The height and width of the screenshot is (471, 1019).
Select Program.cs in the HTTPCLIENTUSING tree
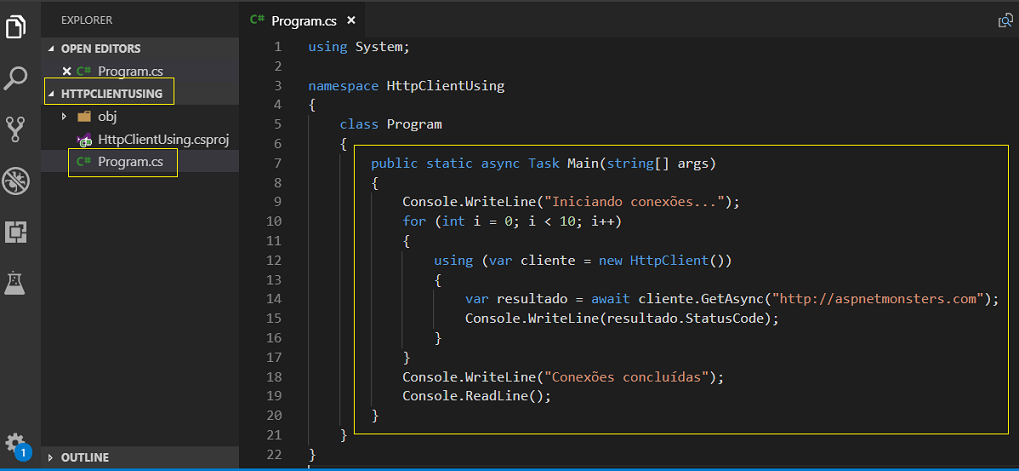pos(130,162)
